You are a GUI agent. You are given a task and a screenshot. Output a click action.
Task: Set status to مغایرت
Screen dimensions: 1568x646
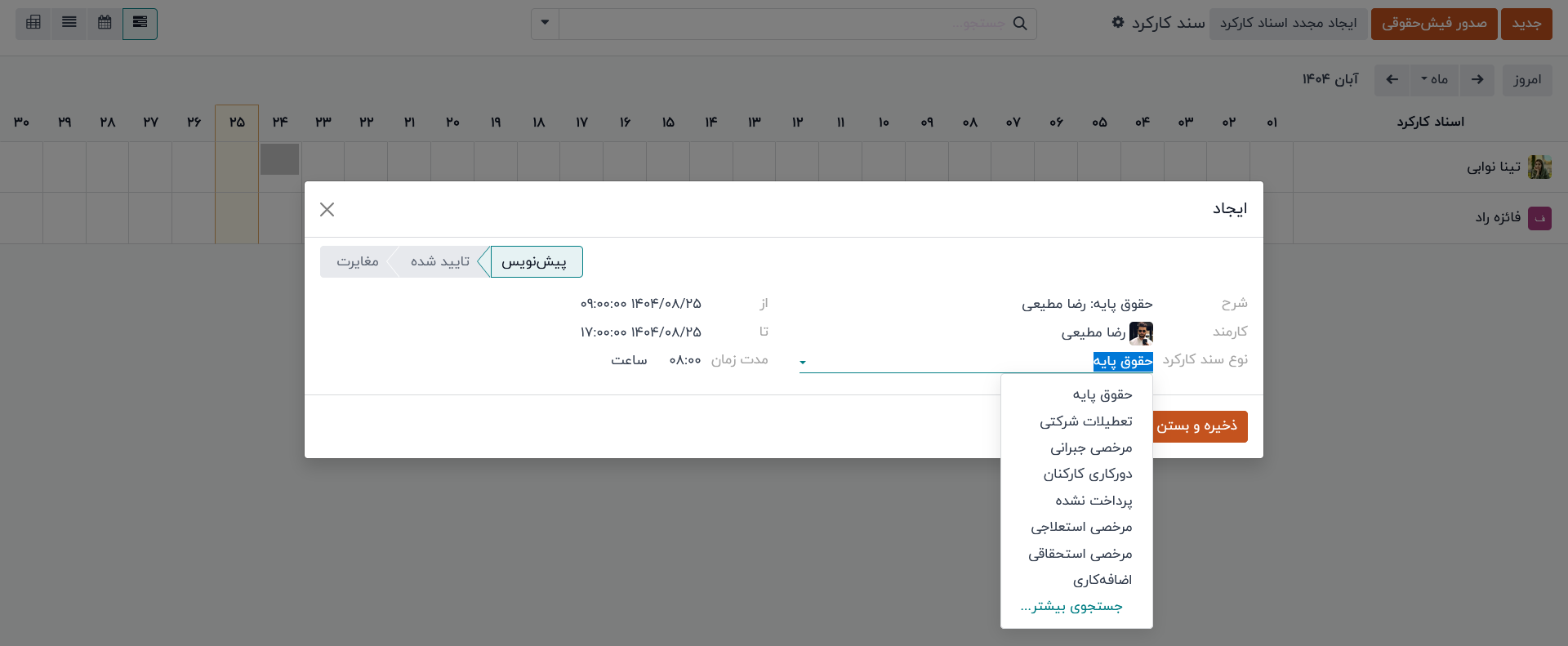(x=358, y=262)
